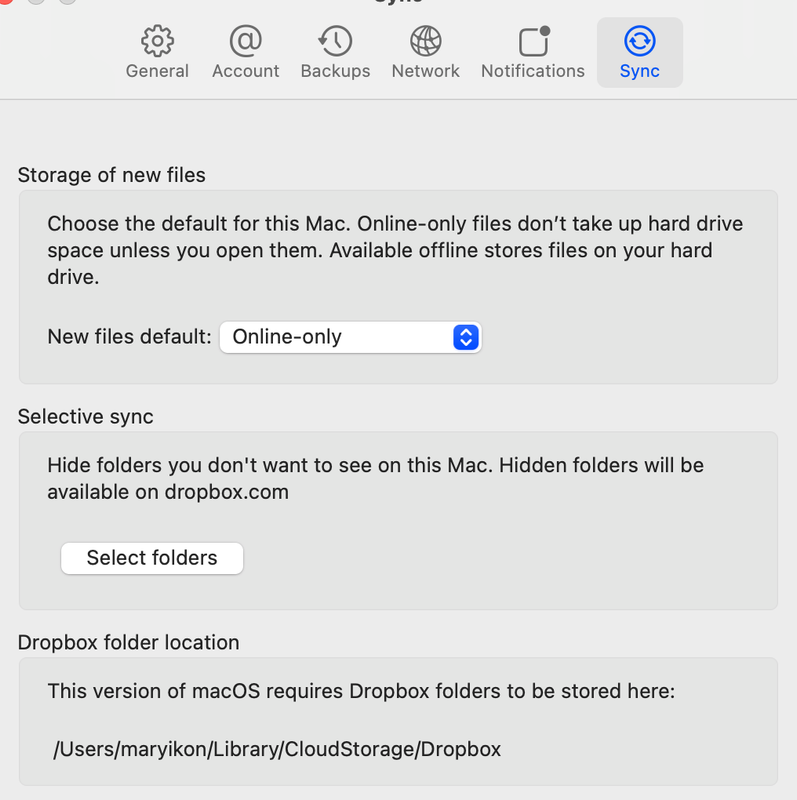Switch to the General tab label
This screenshot has height=800, width=797.
[x=157, y=71]
